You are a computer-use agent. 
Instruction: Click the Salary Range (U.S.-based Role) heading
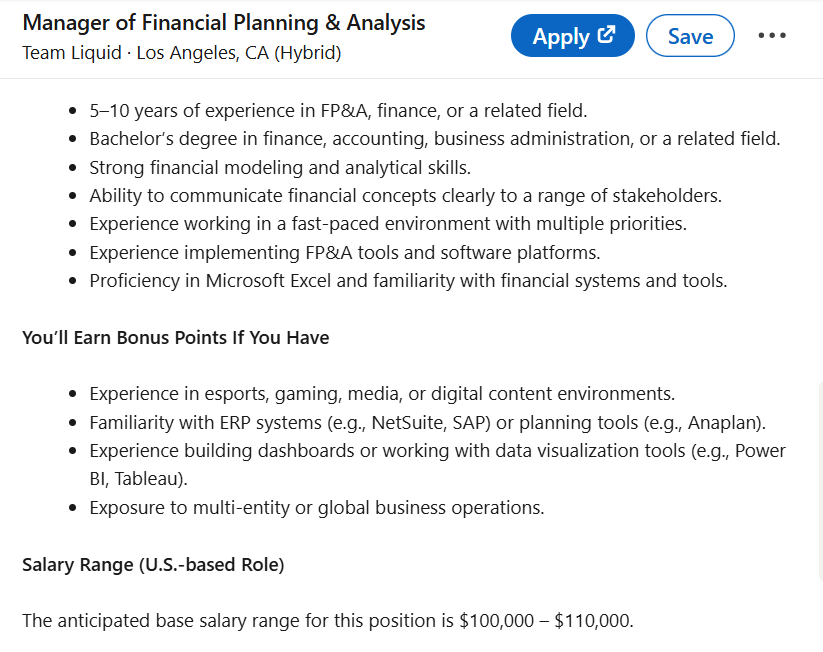click(153, 565)
